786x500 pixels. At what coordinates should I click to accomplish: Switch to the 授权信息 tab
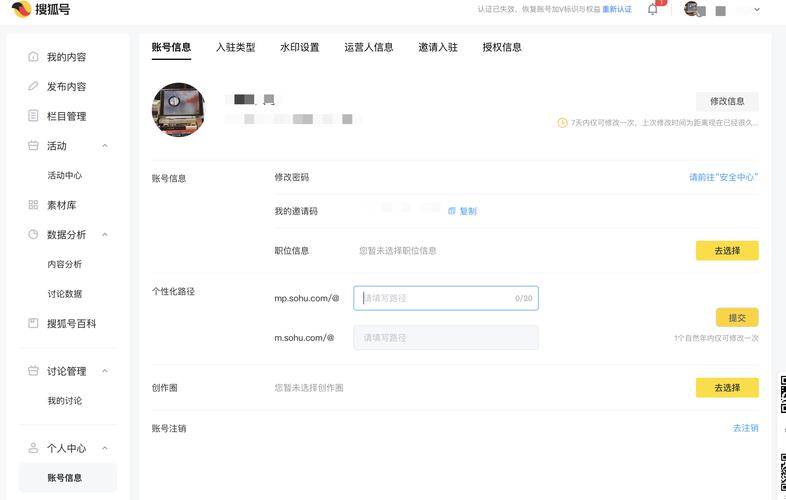502,47
